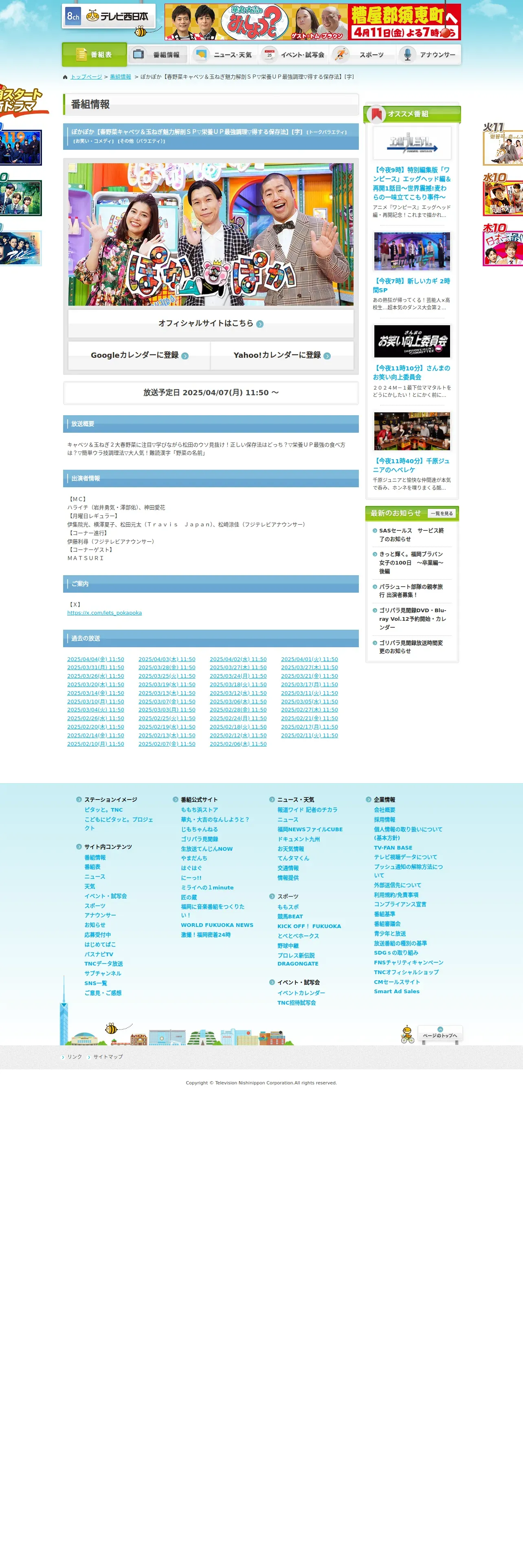Open the サイトマップ bottom bar link
The image size is (523, 1568).
(x=108, y=1057)
